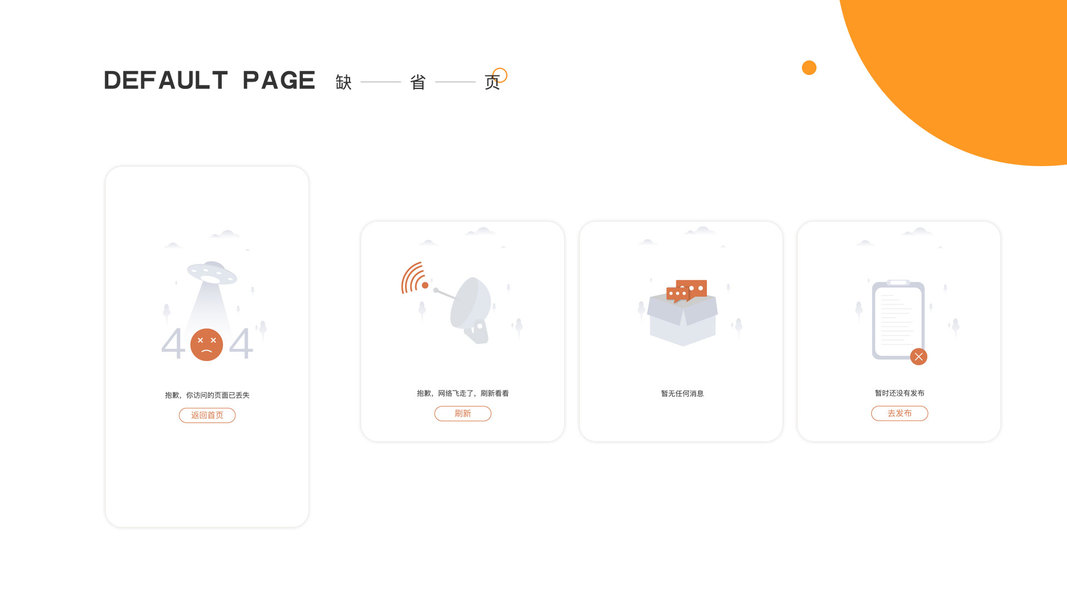This screenshot has height=600, width=1067.
Task: Click the orange X badge on clipboard
Action: 919,356
